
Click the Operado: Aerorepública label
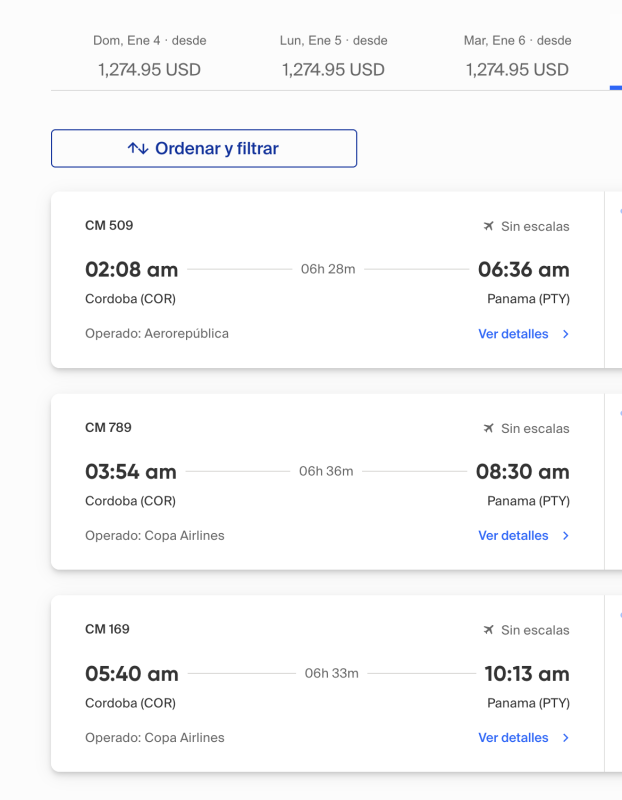click(157, 334)
